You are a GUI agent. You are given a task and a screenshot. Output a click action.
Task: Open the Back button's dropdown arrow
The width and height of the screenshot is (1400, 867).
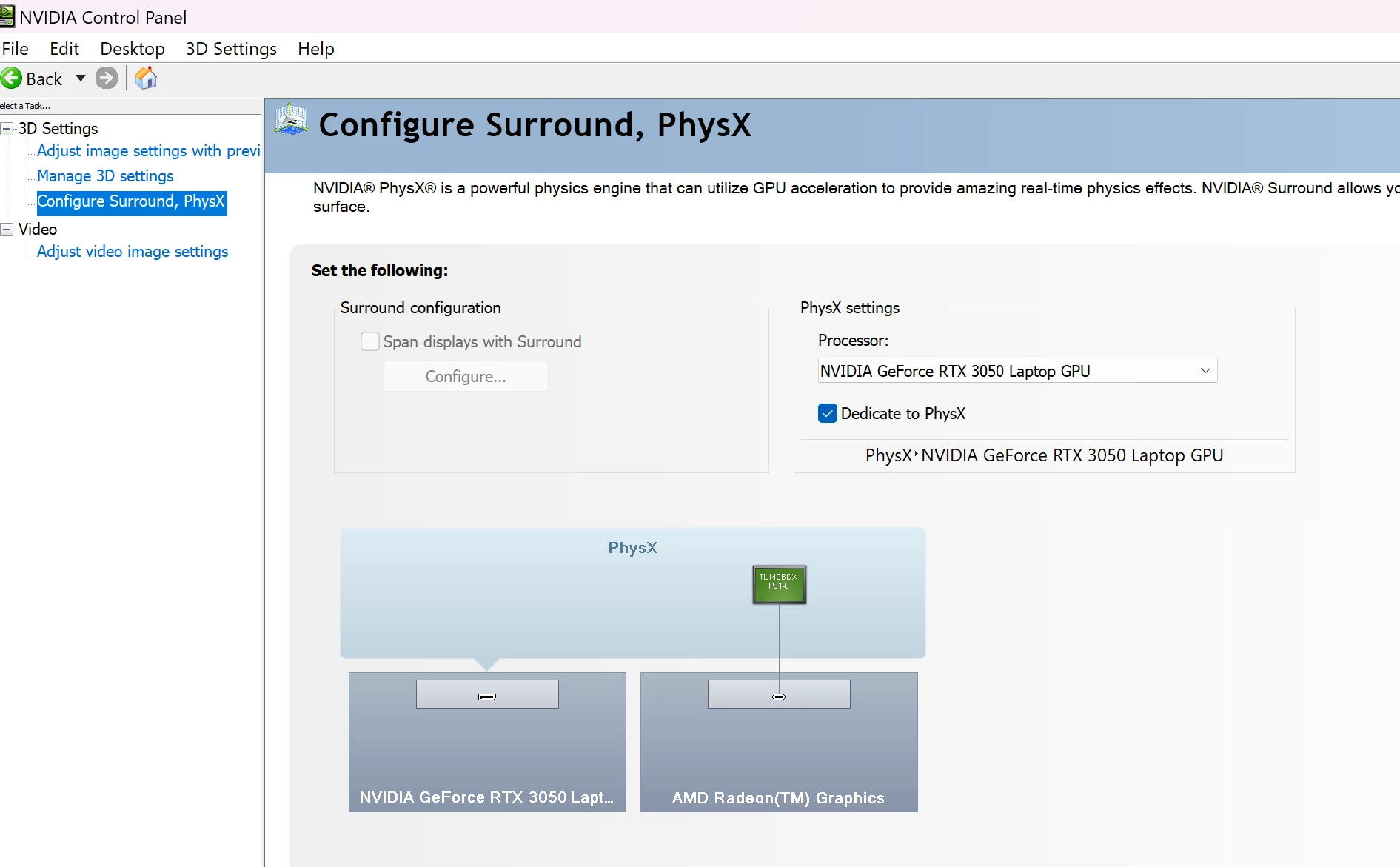81,78
